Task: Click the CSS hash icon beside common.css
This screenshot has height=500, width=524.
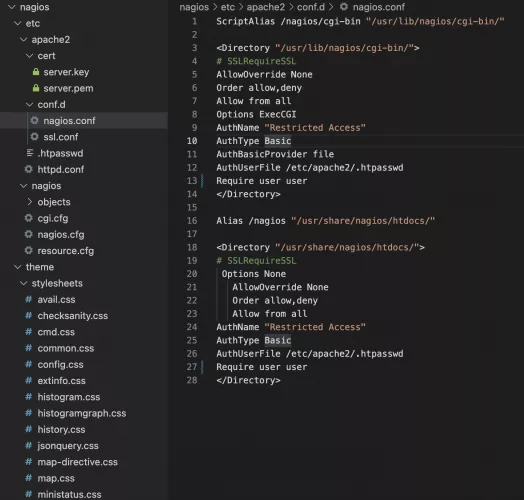Action: click(29, 348)
